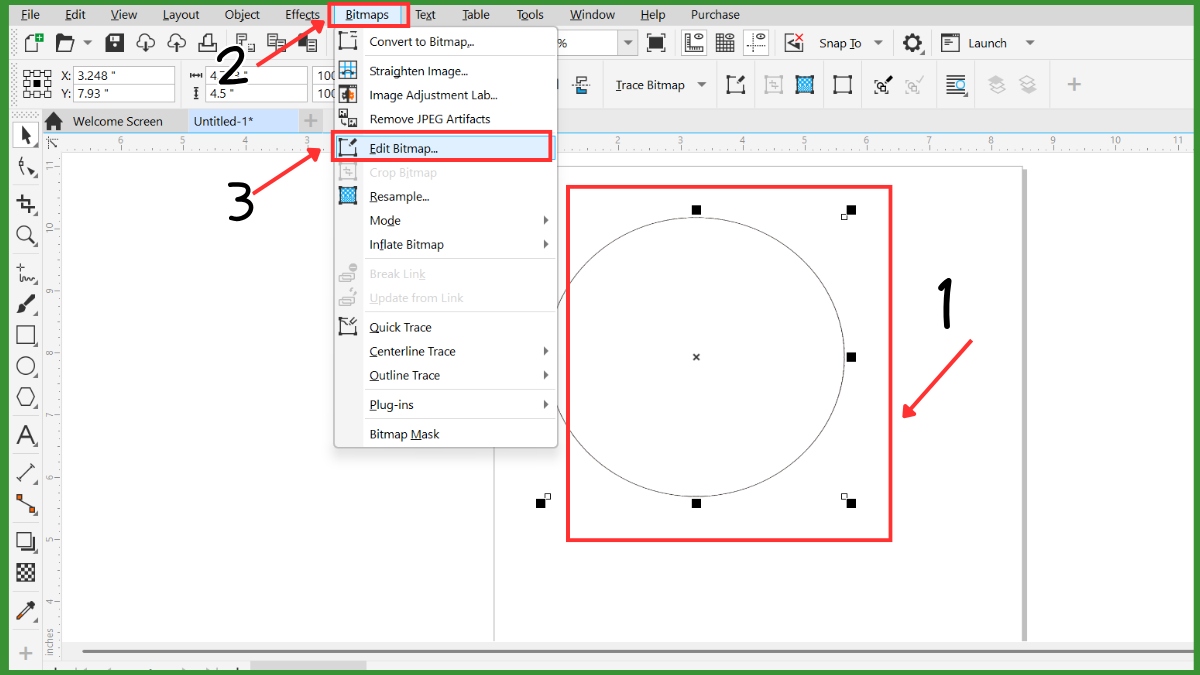Click the cloud upload icon
Screen dimensions: 1200x675
[177, 43]
